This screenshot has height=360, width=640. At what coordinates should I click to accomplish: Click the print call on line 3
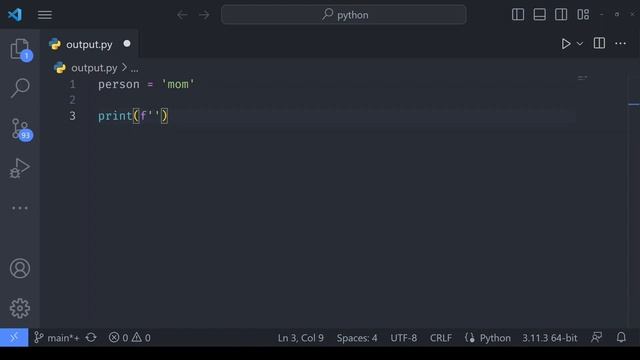coord(115,116)
